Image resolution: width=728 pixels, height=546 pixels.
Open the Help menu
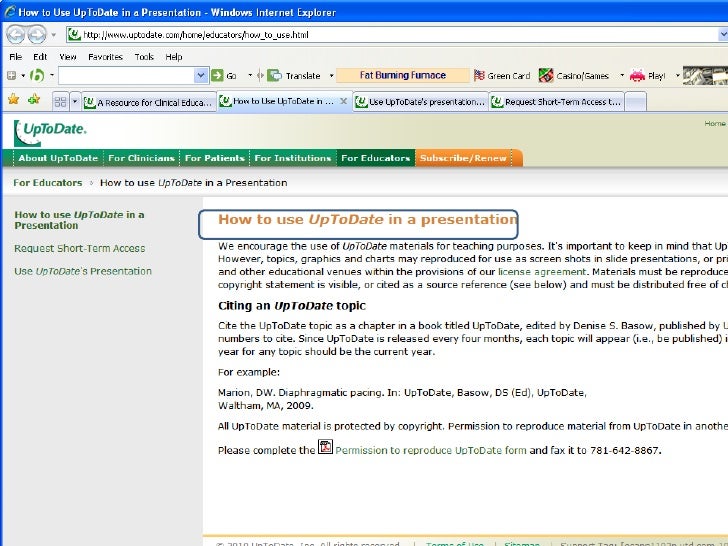[174, 57]
